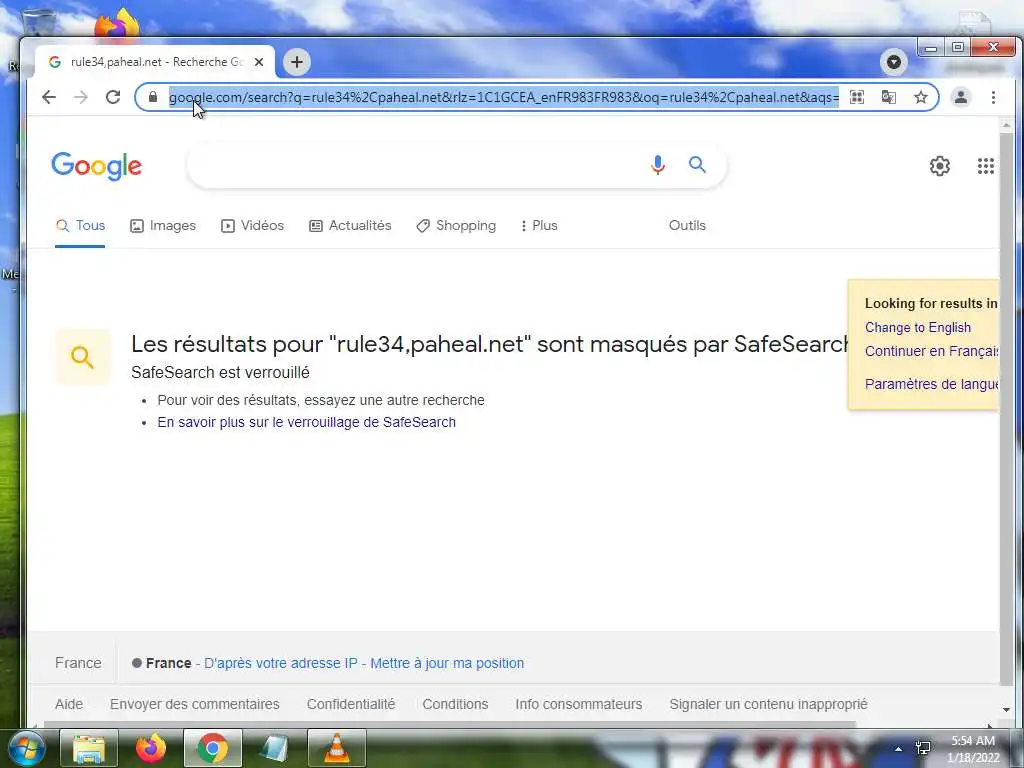The width and height of the screenshot is (1024, 768).
Task: Click Continuer en Français link
Action: 931,351
